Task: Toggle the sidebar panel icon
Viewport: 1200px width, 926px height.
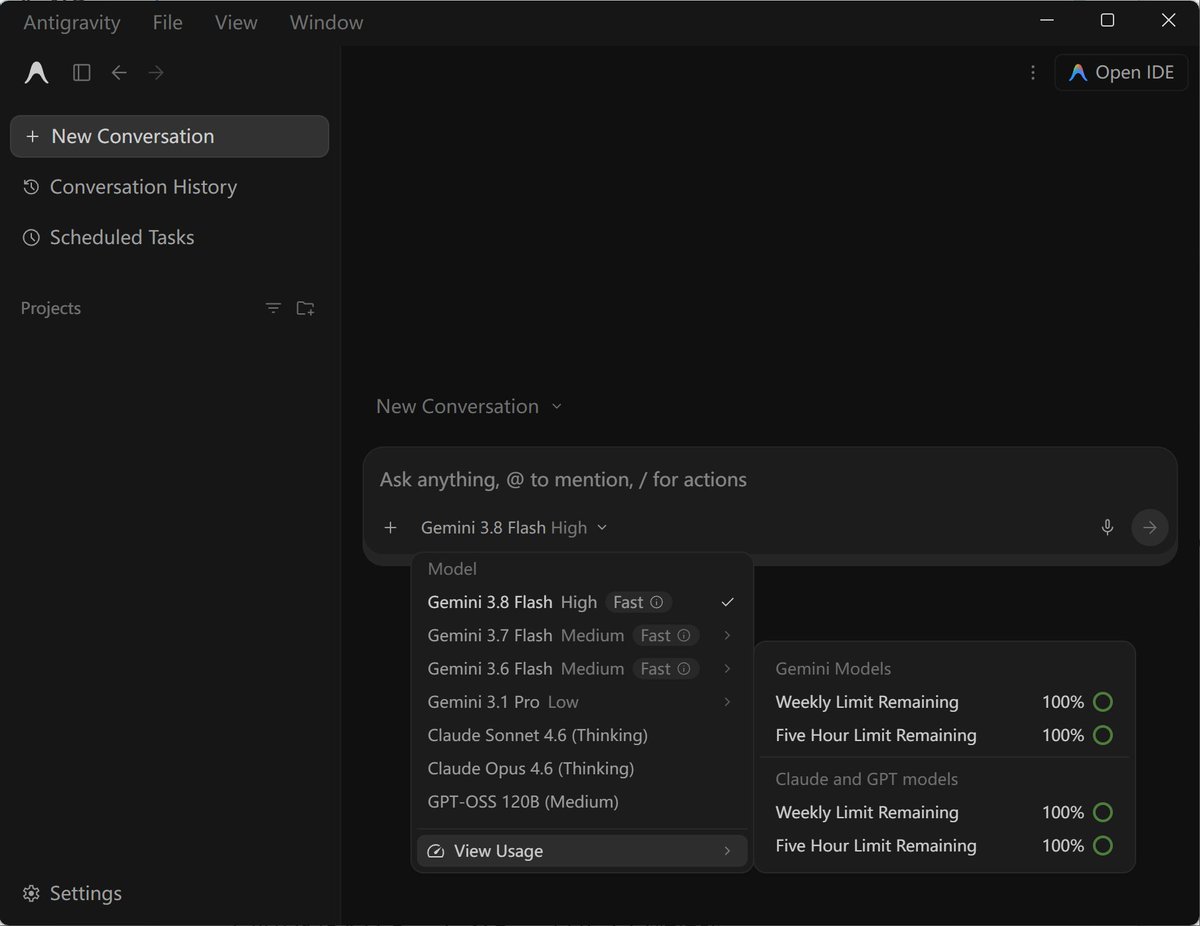Action: [x=82, y=73]
